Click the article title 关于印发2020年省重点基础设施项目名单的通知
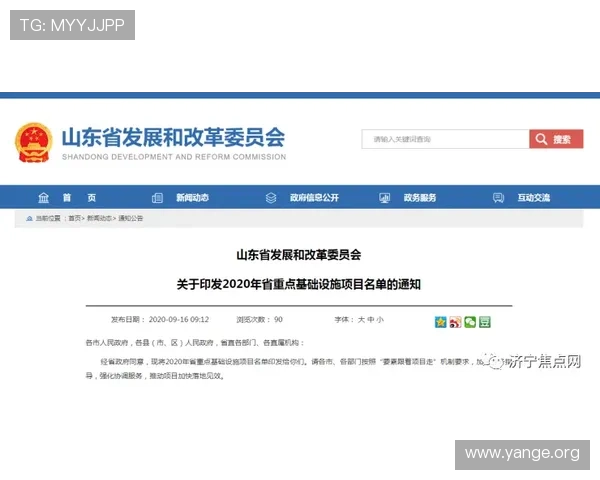The width and height of the screenshot is (600, 480). pos(298,284)
